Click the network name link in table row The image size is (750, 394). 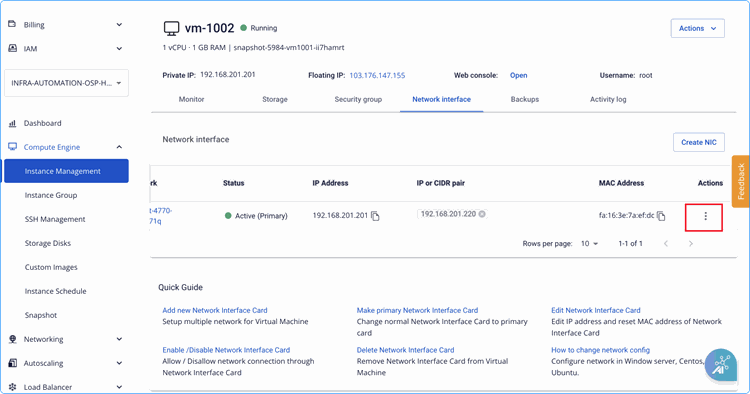coord(161,216)
